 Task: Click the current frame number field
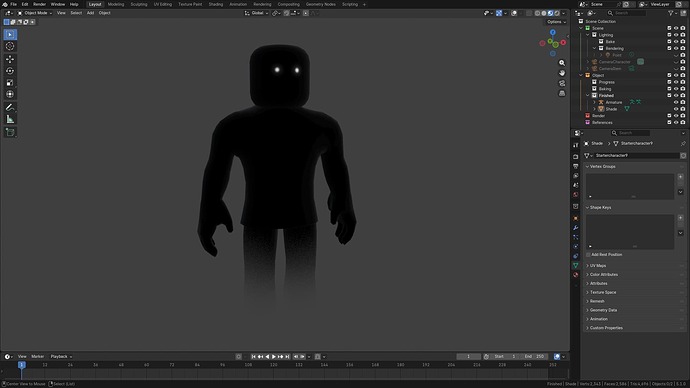tap(468, 357)
